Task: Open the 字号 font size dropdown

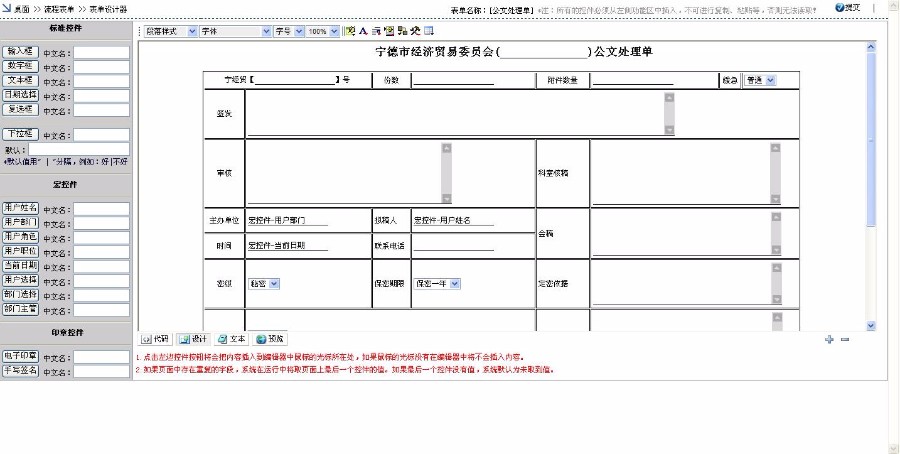Action: [289, 32]
